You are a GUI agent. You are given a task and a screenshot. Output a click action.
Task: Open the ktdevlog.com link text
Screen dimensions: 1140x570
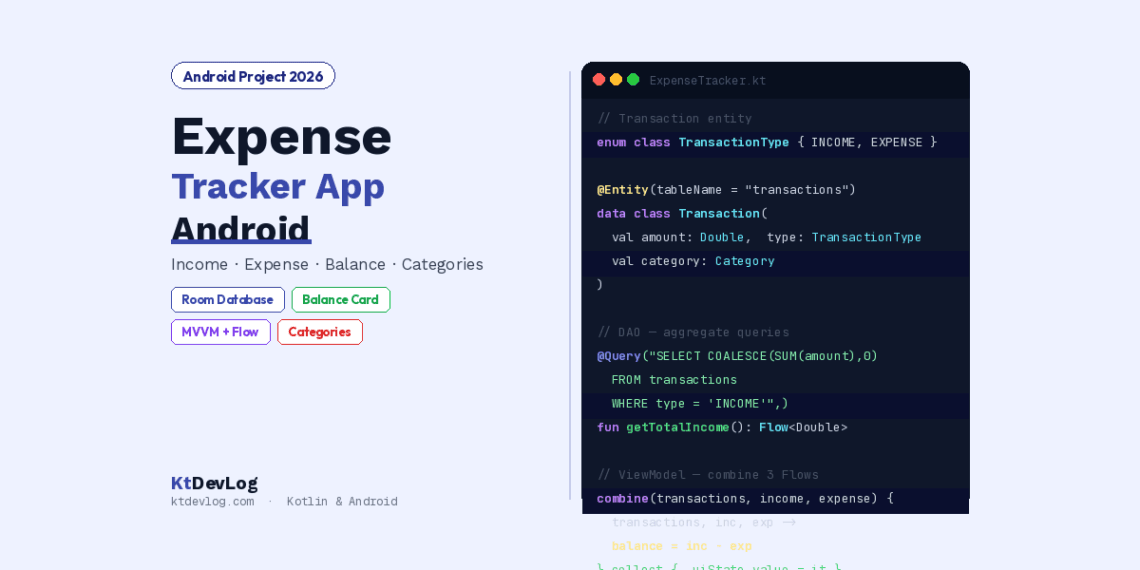point(212,502)
